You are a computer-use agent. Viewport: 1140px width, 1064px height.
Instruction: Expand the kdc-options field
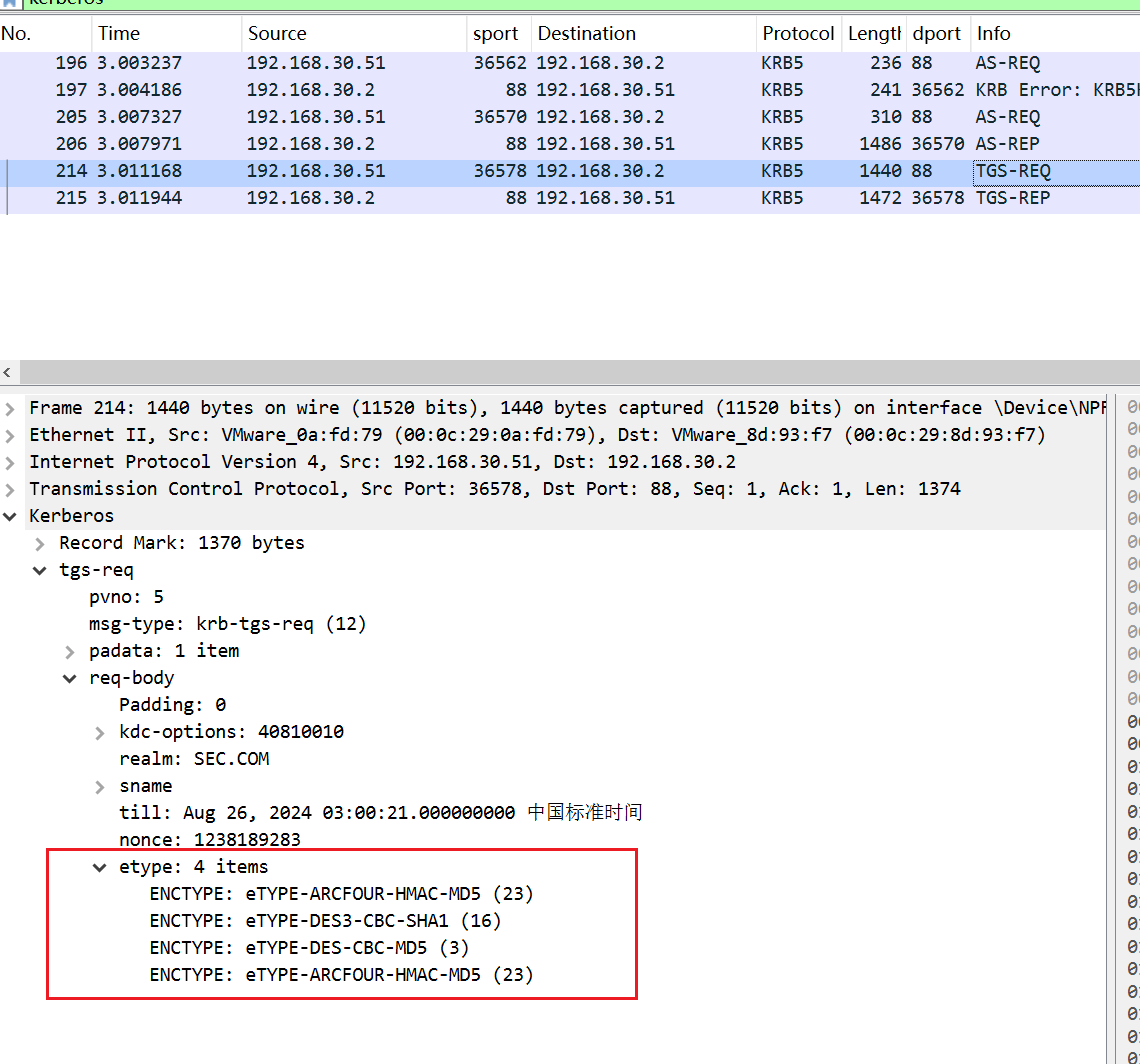100,732
